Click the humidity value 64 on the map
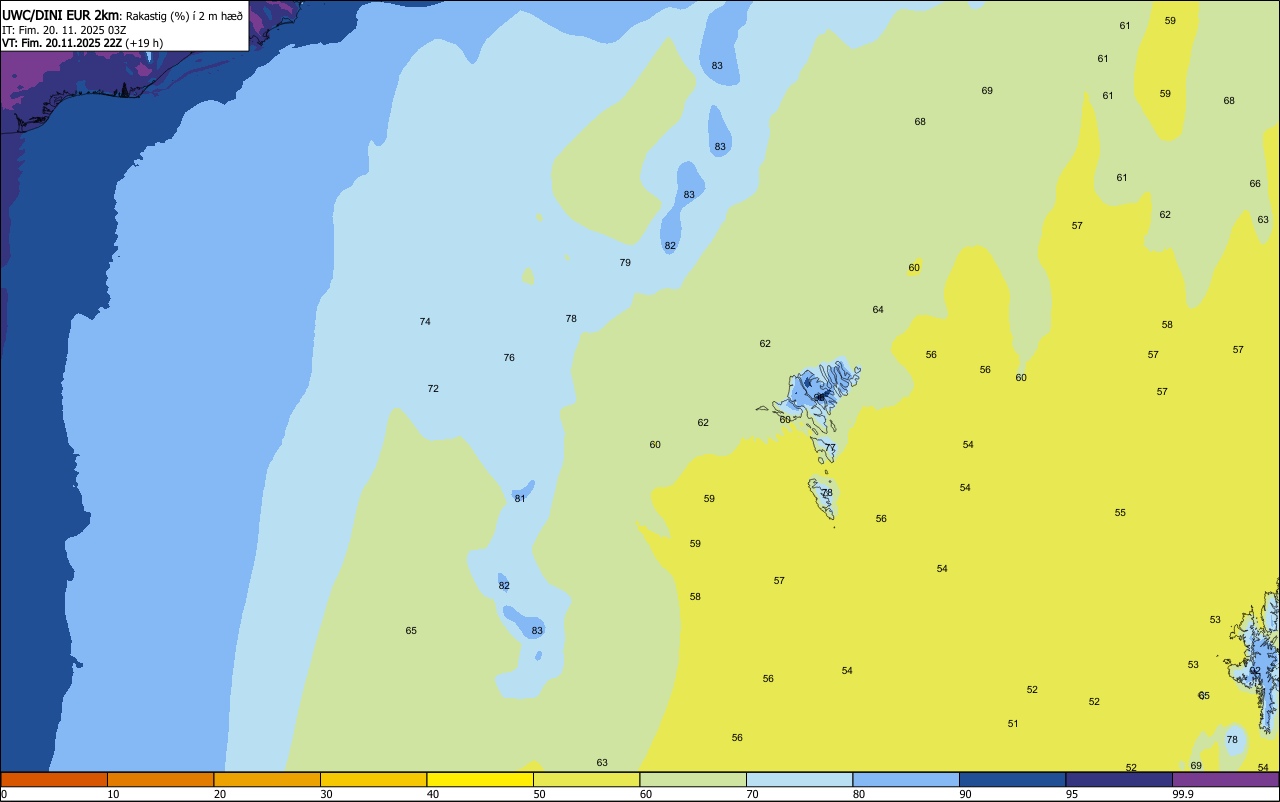The height and width of the screenshot is (802, 1280). [x=878, y=310]
